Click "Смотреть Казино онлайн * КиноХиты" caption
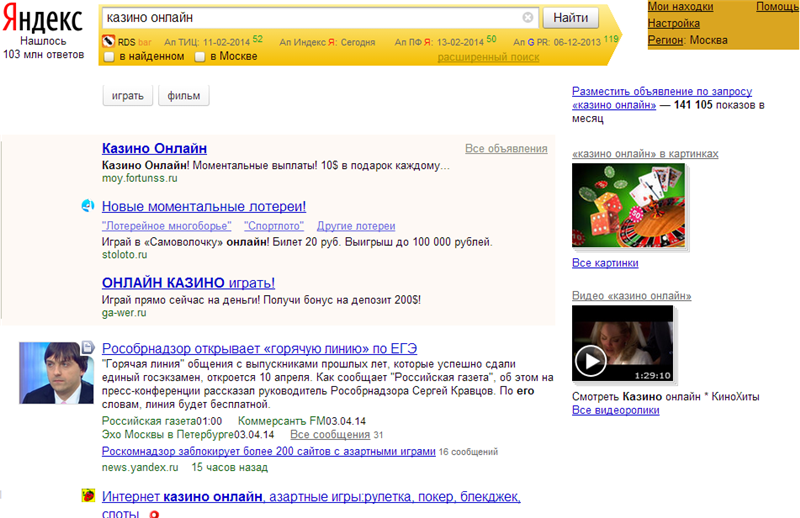 (x=665, y=397)
